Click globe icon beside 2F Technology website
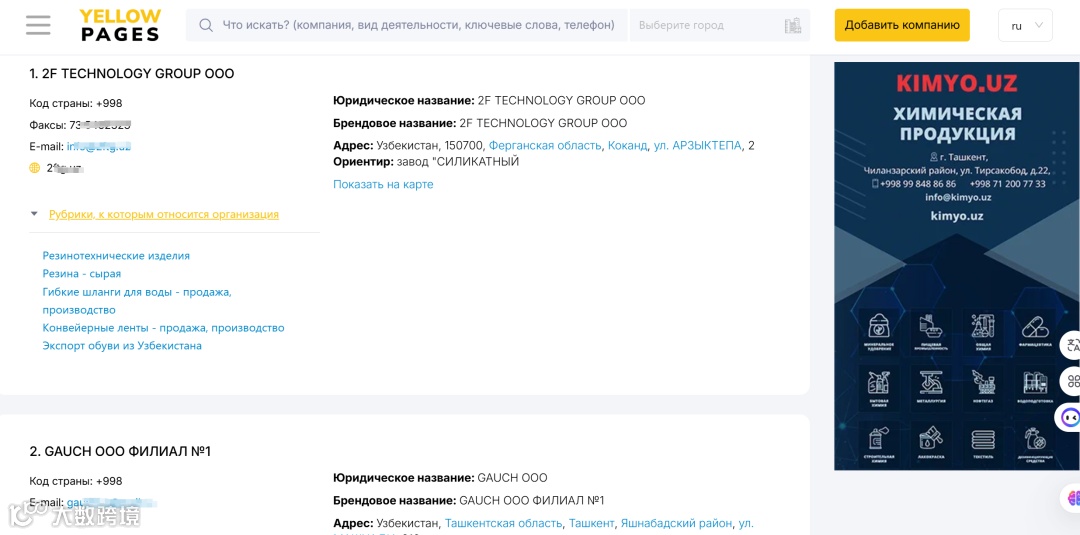The height and width of the screenshot is (535, 1080). pyautogui.click(x=34, y=168)
